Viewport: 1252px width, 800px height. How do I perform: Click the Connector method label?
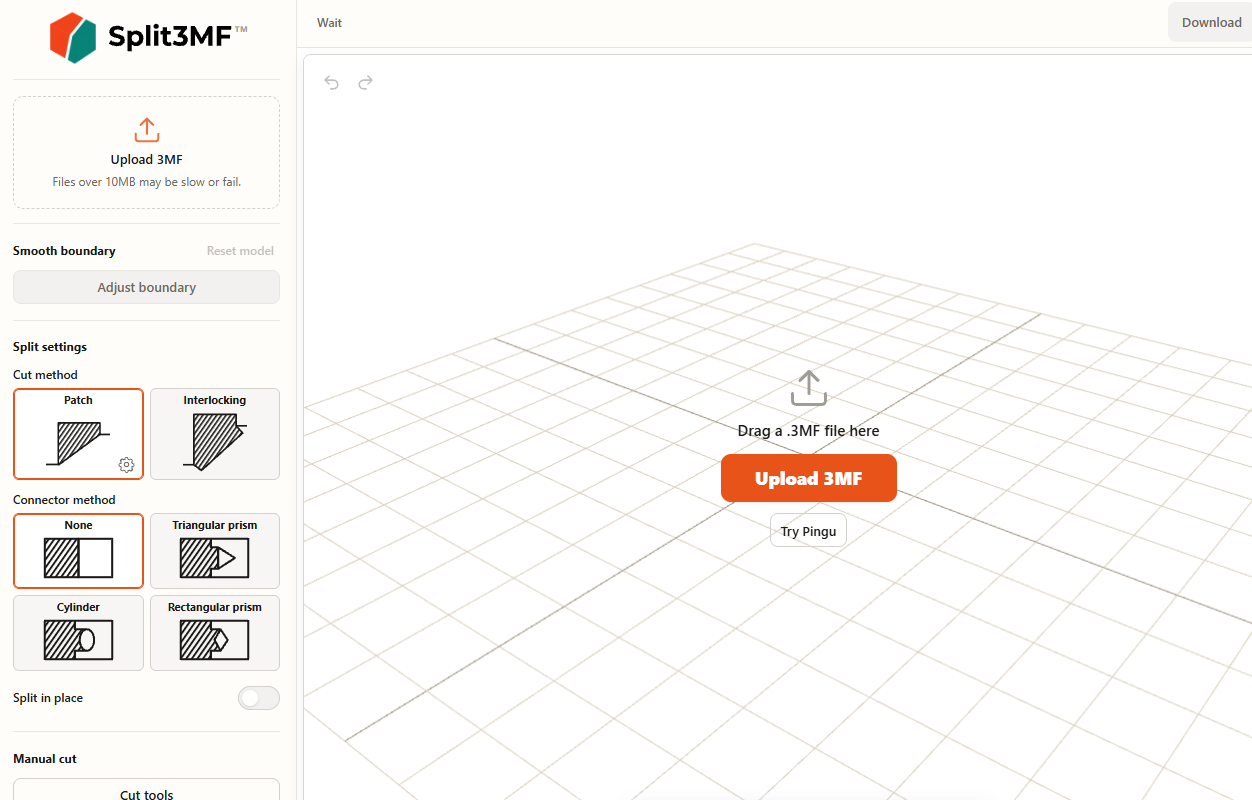[64, 500]
